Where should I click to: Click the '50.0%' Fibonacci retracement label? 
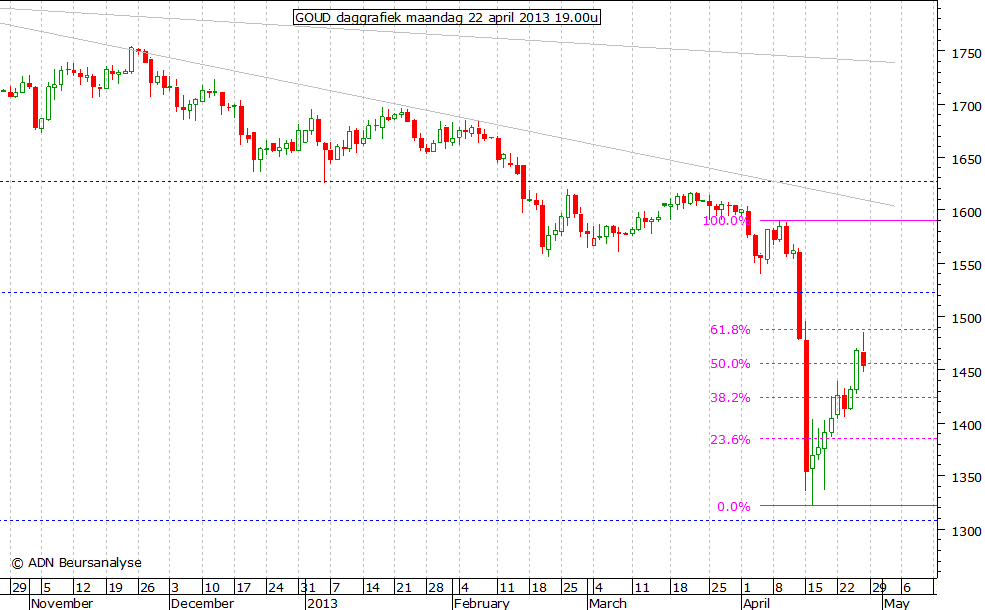pyautogui.click(x=730, y=363)
